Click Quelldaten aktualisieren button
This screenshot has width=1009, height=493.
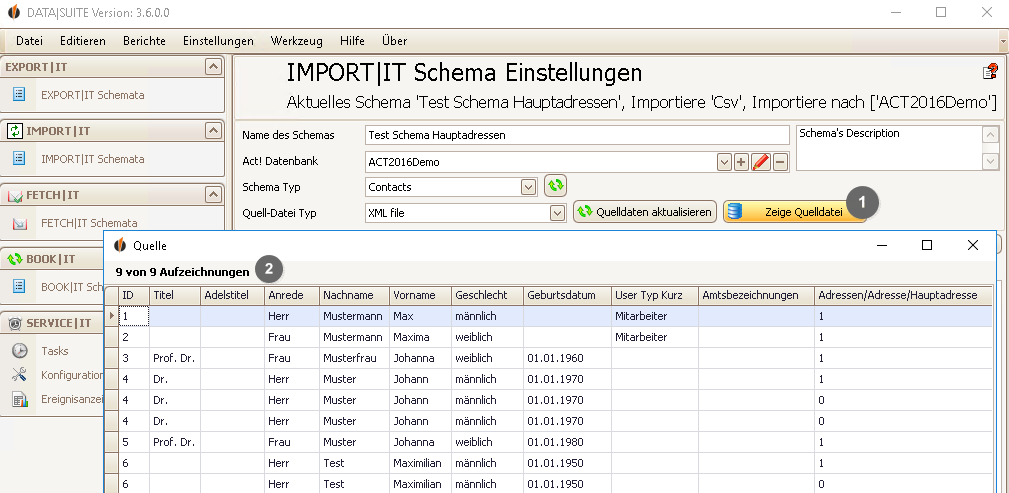(645, 212)
